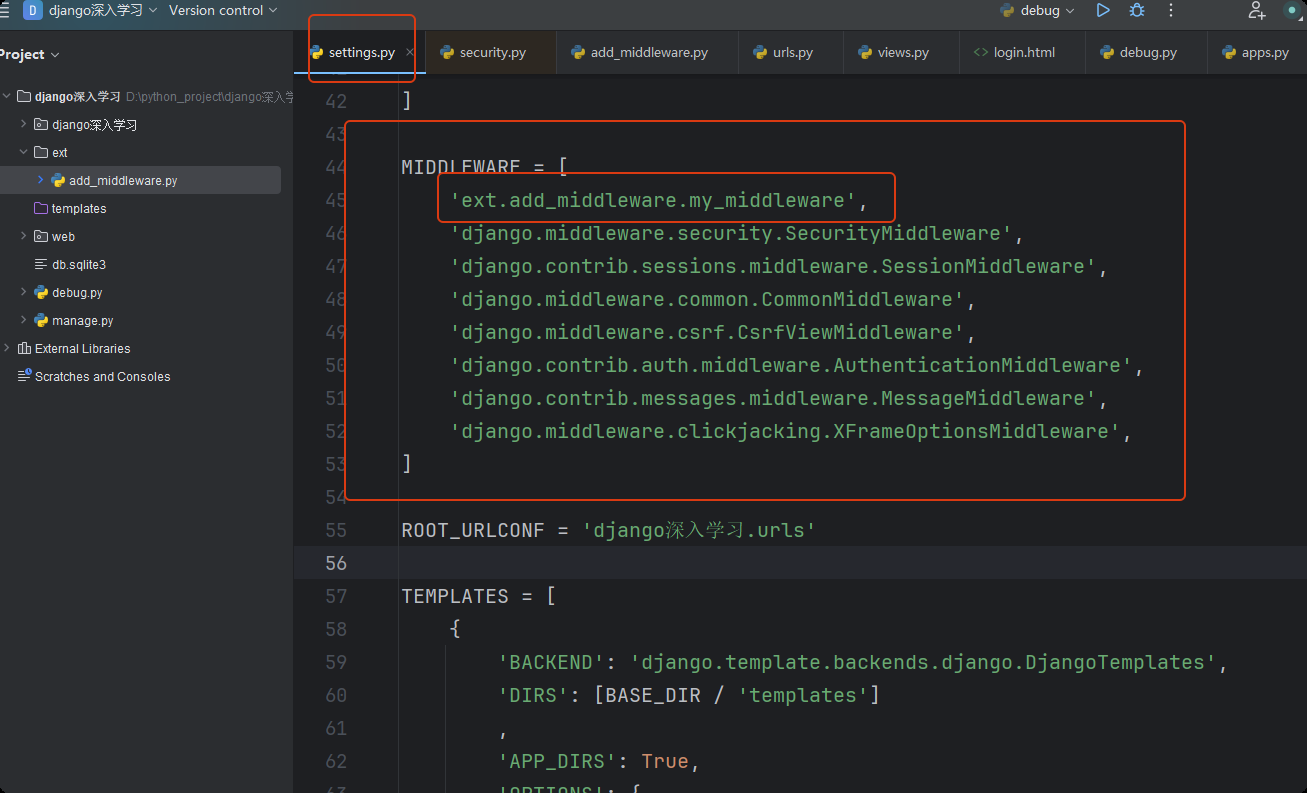Select add_middleware.py file in the tree
The height and width of the screenshot is (793, 1307).
(x=123, y=181)
